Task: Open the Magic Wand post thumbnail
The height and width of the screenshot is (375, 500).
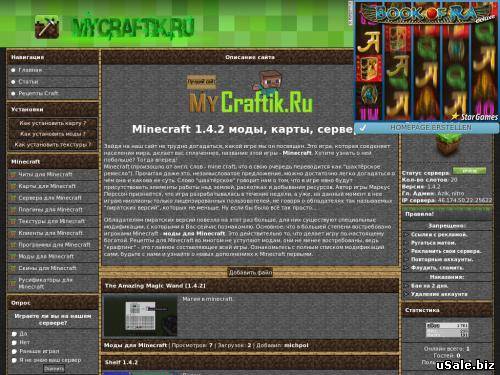Action: click(140, 316)
